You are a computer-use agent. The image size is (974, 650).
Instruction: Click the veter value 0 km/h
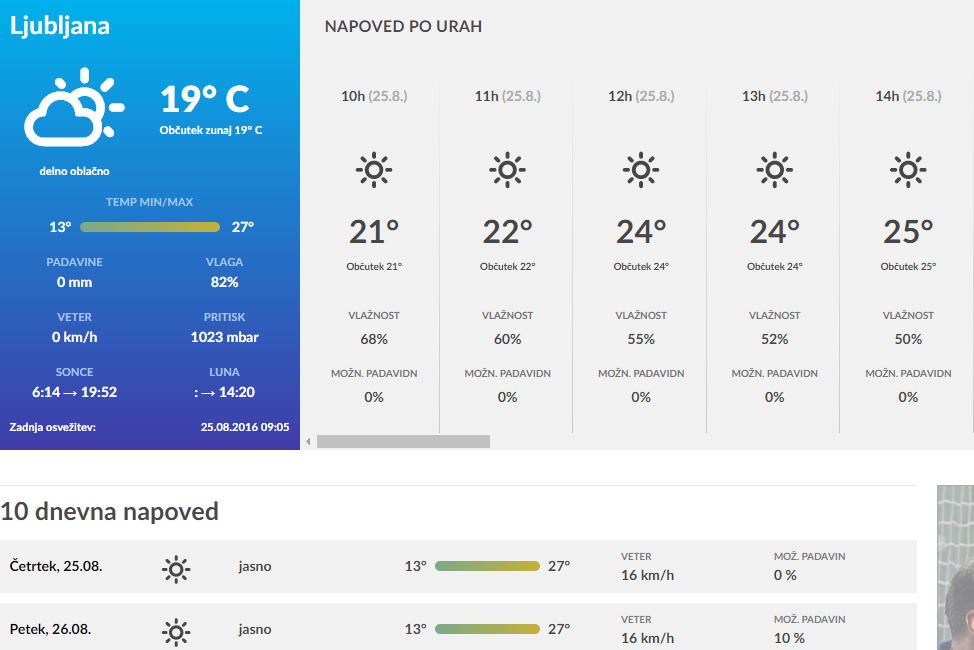(75, 337)
